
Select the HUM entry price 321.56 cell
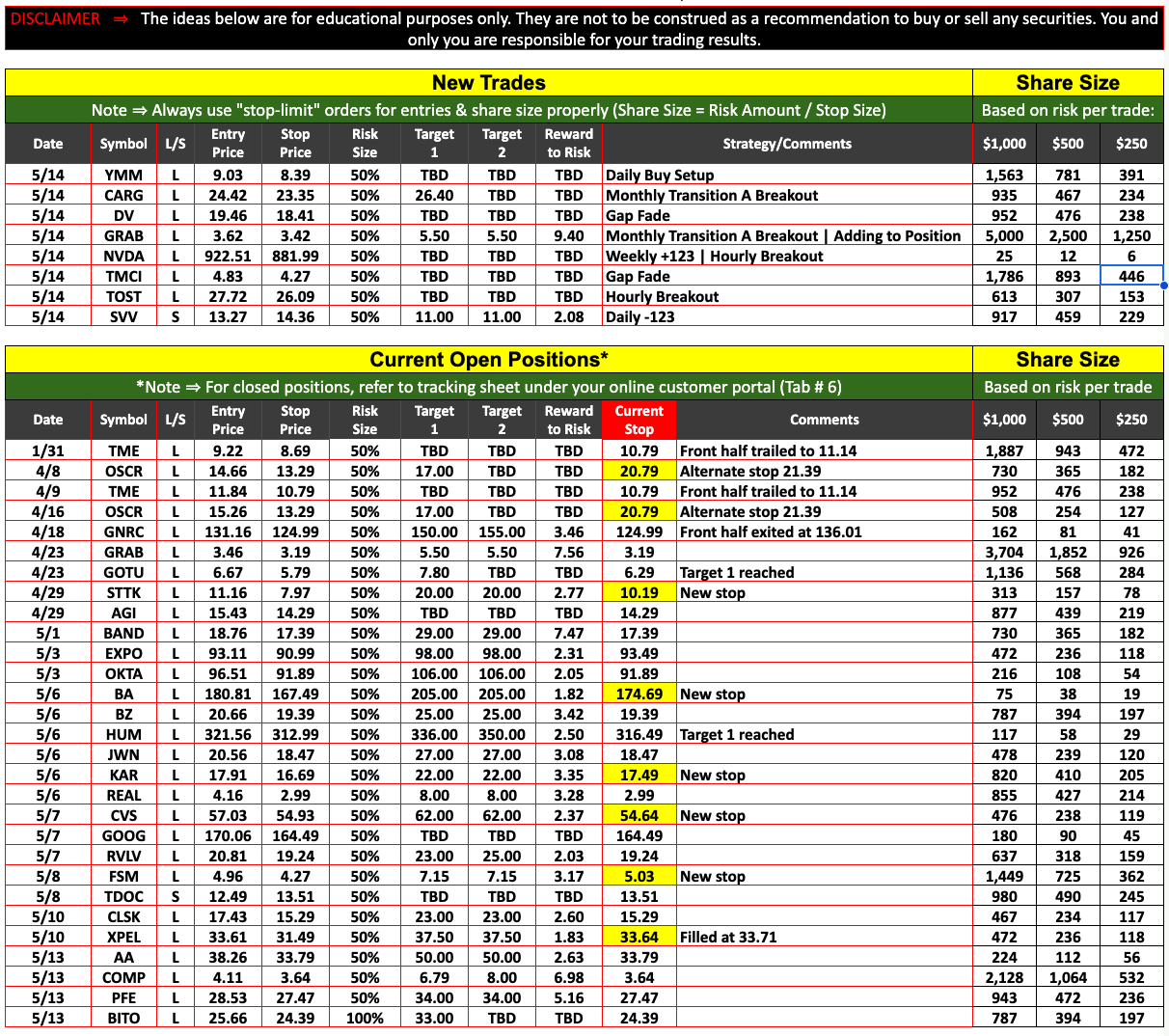coord(228,734)
